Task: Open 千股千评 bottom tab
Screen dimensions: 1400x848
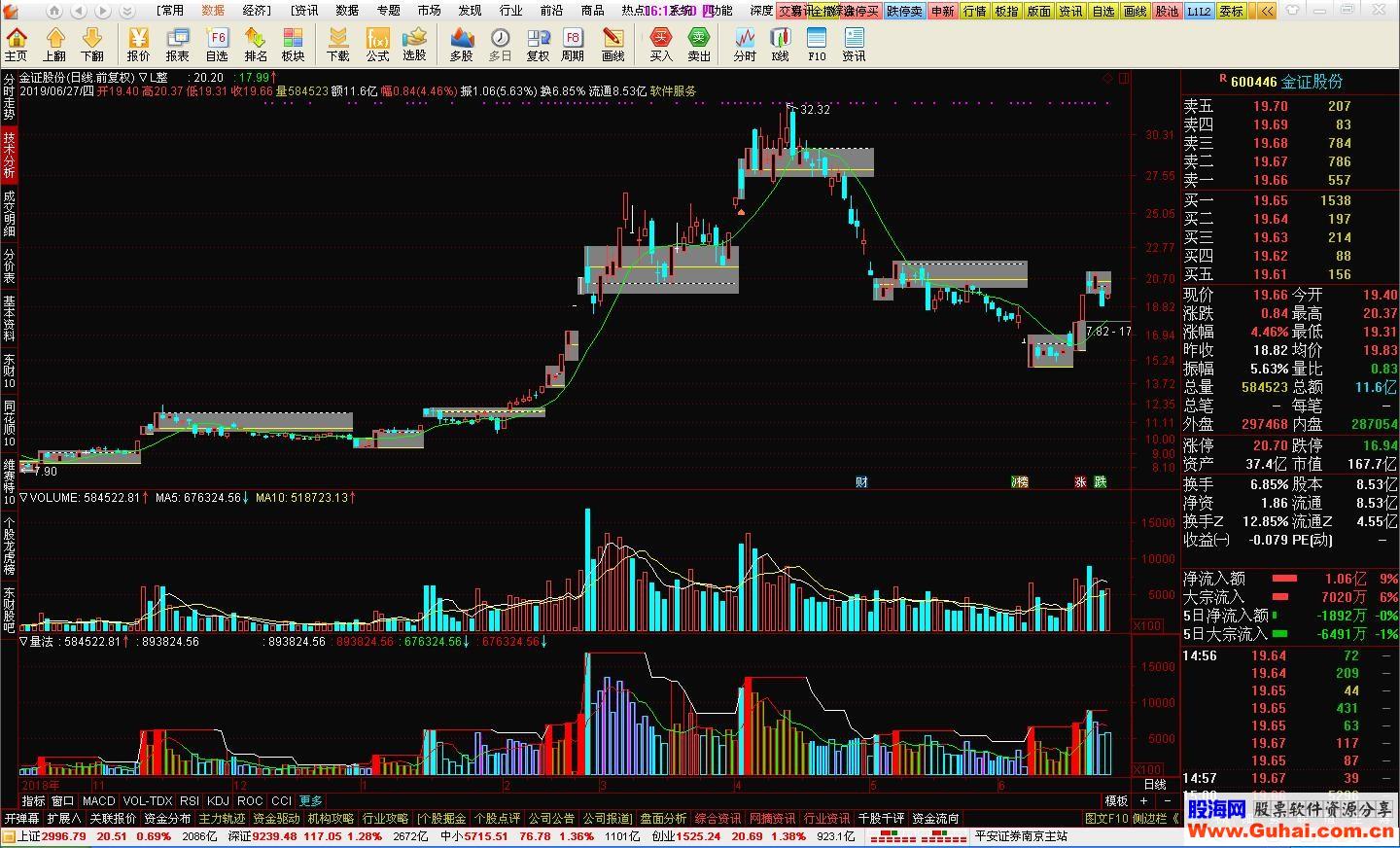Action: coord(881,818)
